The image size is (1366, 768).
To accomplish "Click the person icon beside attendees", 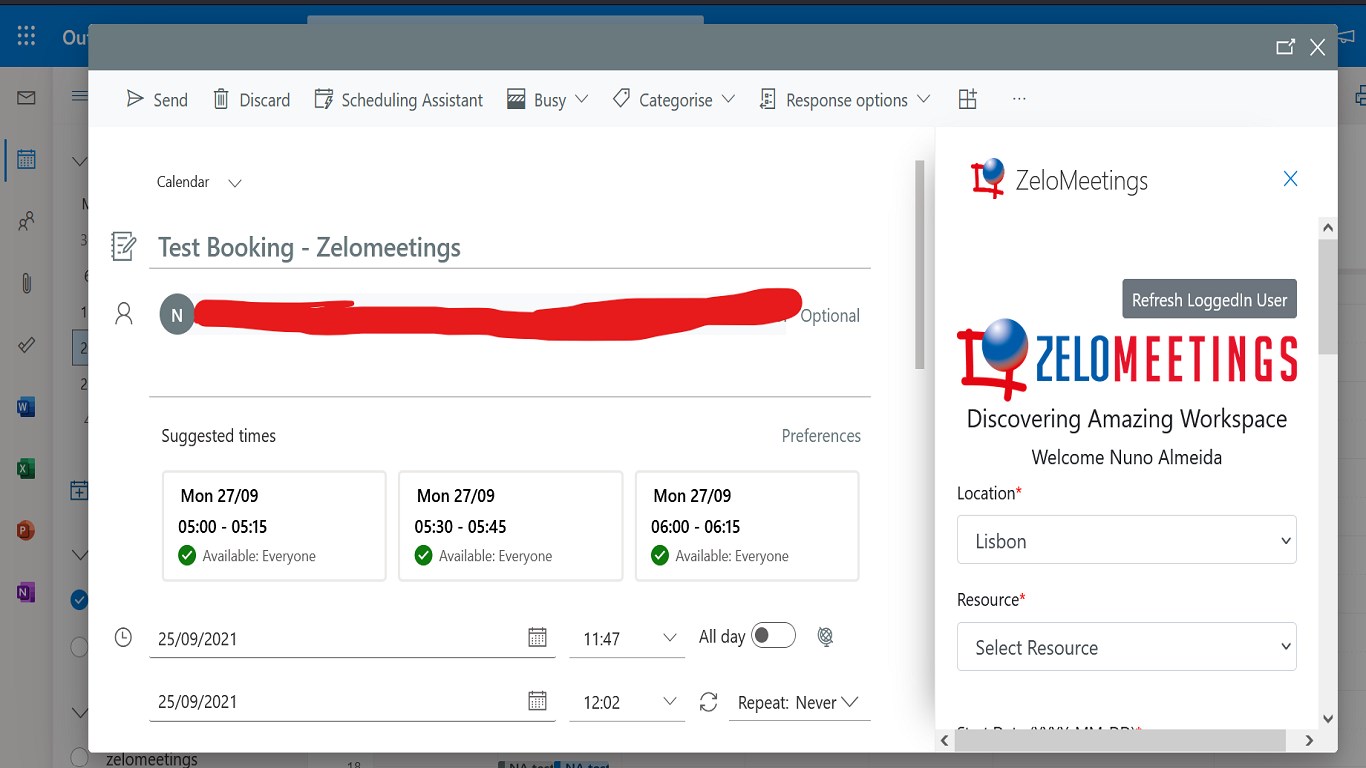I will [x=123, y=314].
